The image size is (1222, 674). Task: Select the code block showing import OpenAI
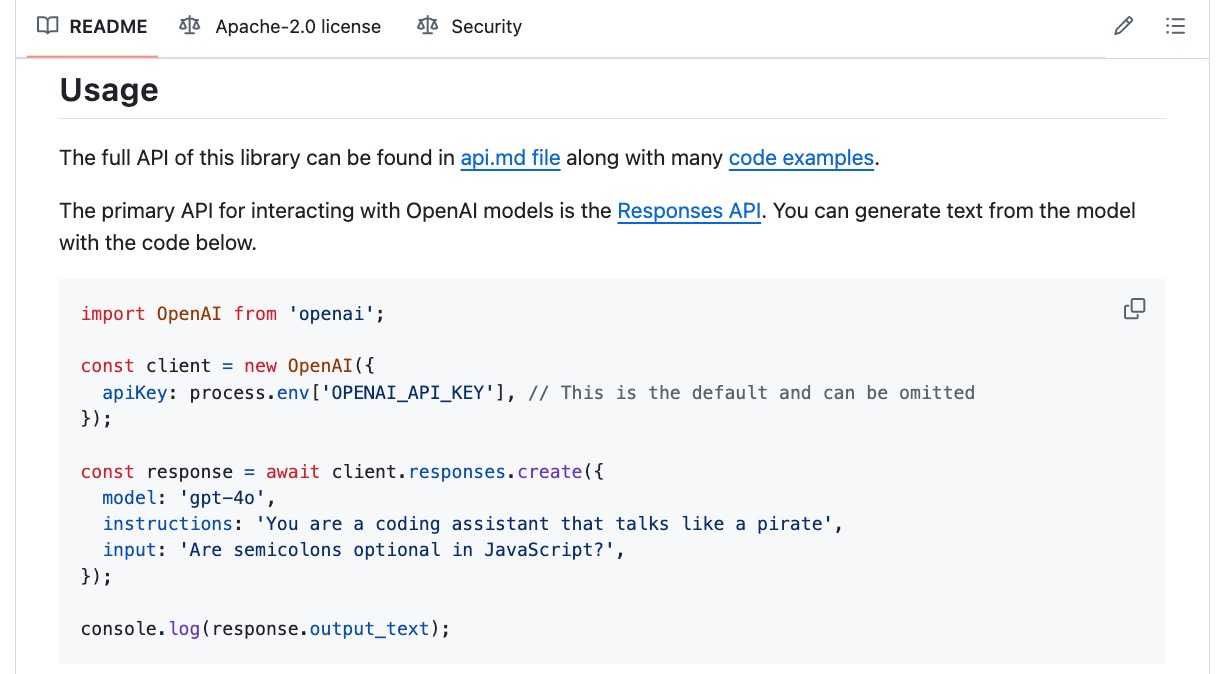(x=230, y=313)
